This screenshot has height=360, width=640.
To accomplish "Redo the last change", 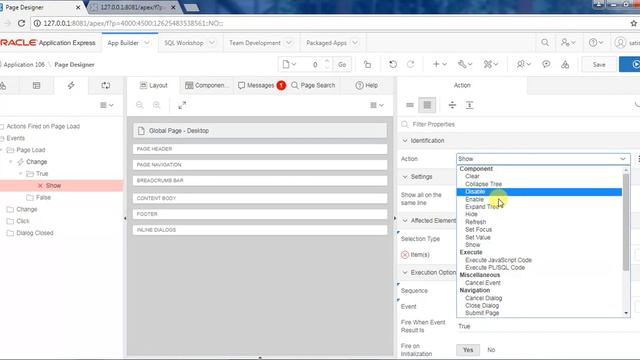I will tap(411, 64).
